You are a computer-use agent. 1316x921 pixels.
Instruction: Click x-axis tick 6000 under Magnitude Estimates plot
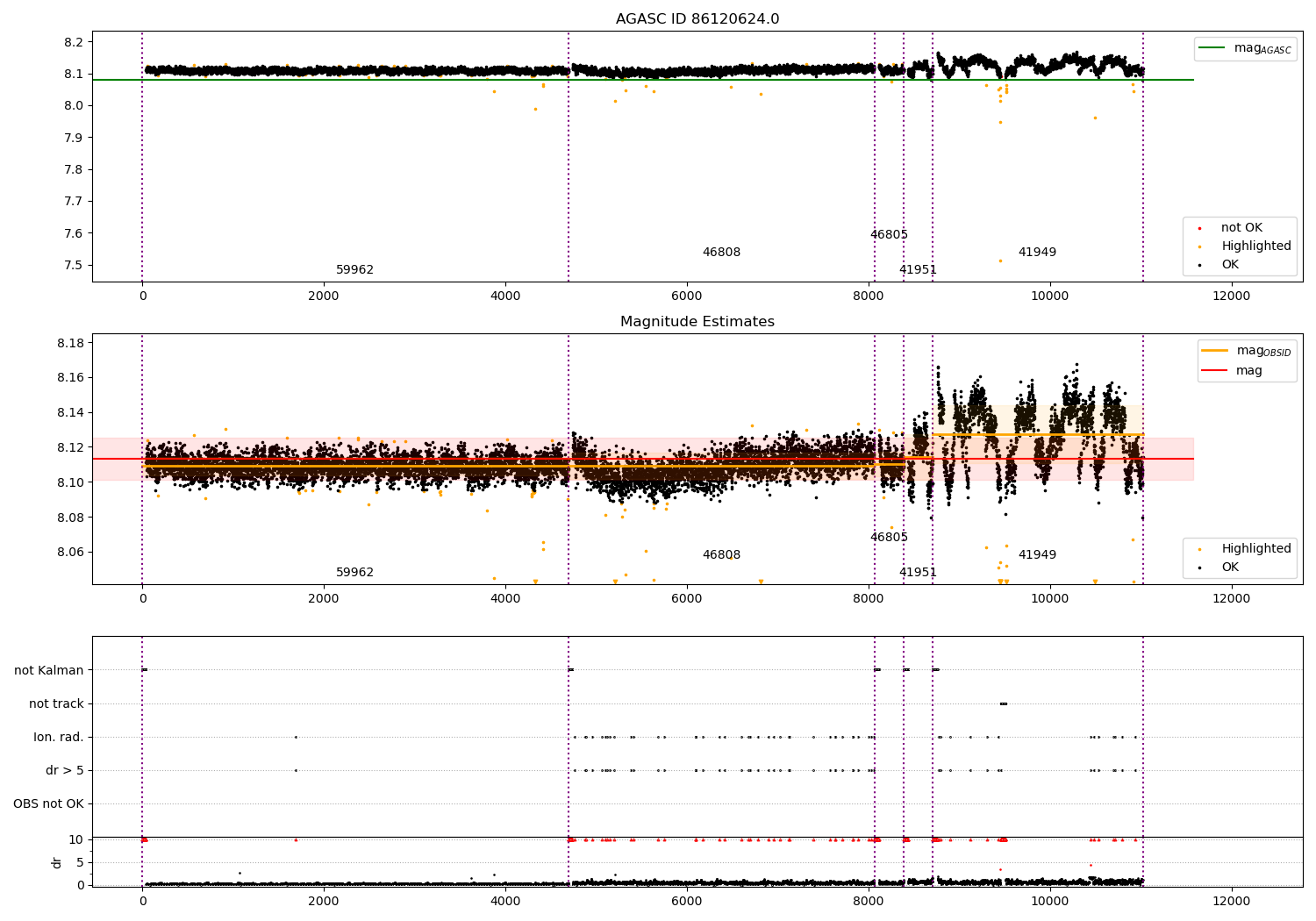[687, 599]
